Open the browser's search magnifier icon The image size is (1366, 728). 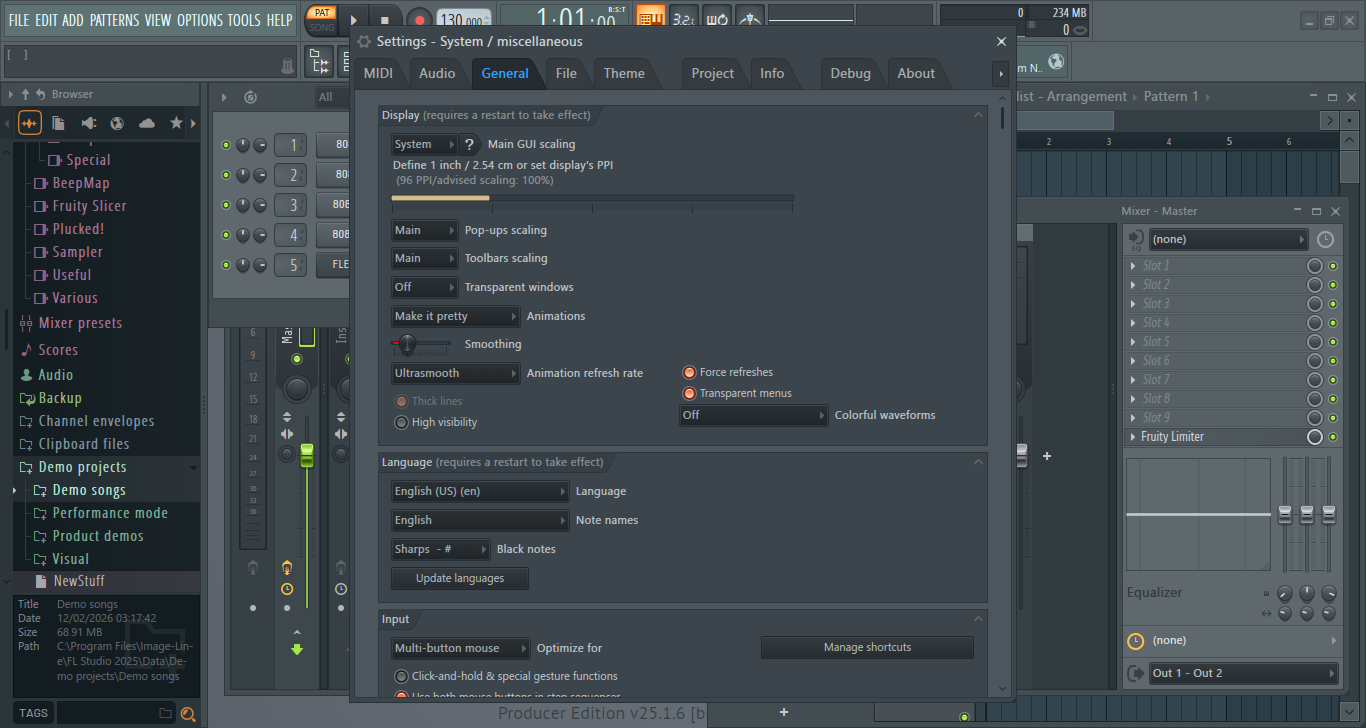(187, 713)
